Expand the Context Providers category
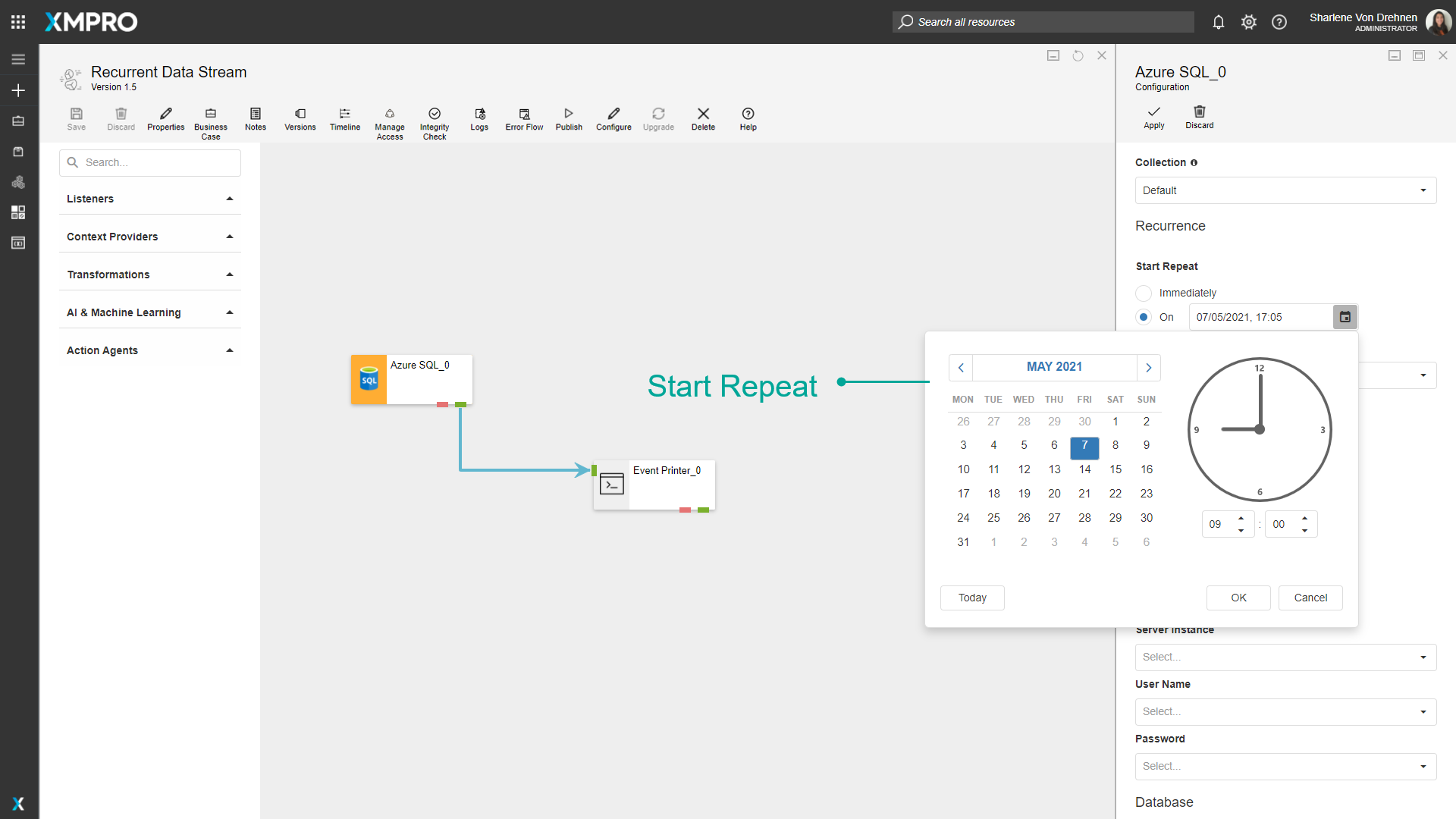Screen dimensions: 1456x819 click(x=150, y=237)
